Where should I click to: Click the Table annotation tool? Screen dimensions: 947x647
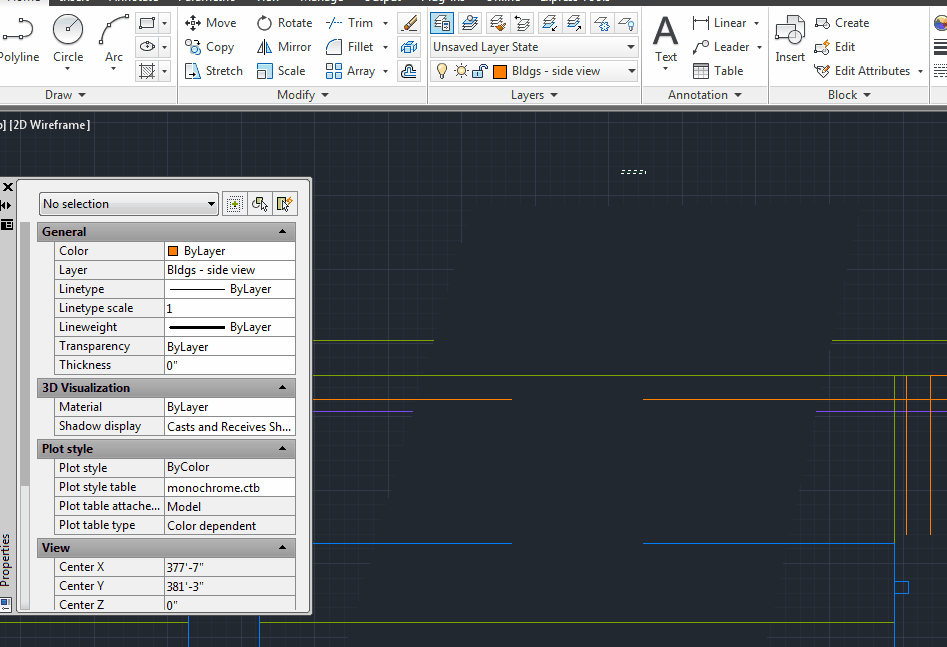(x=718, y=71)
